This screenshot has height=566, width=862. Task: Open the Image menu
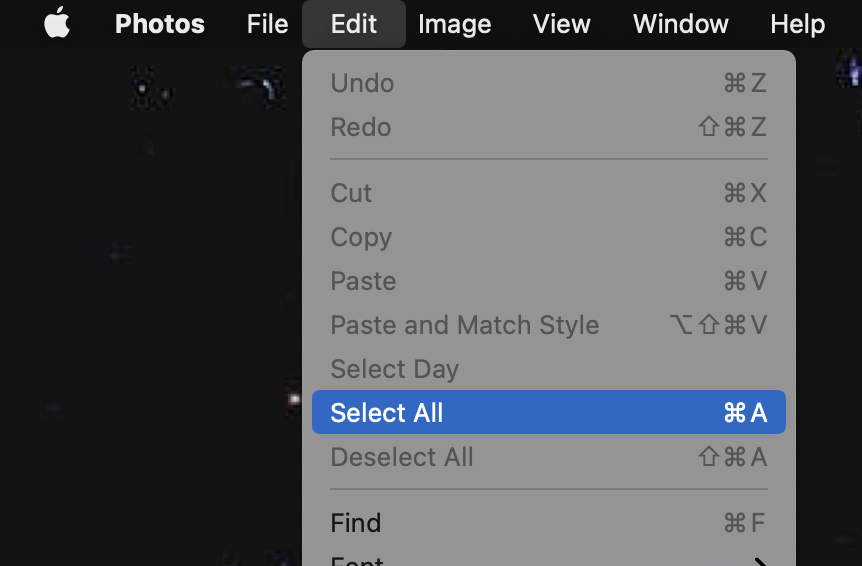point(454,24)
